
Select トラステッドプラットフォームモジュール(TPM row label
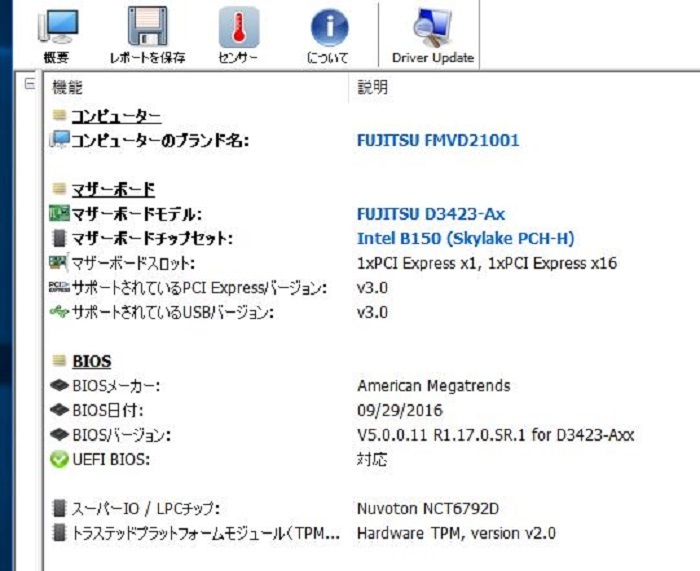tap(206, 533)
